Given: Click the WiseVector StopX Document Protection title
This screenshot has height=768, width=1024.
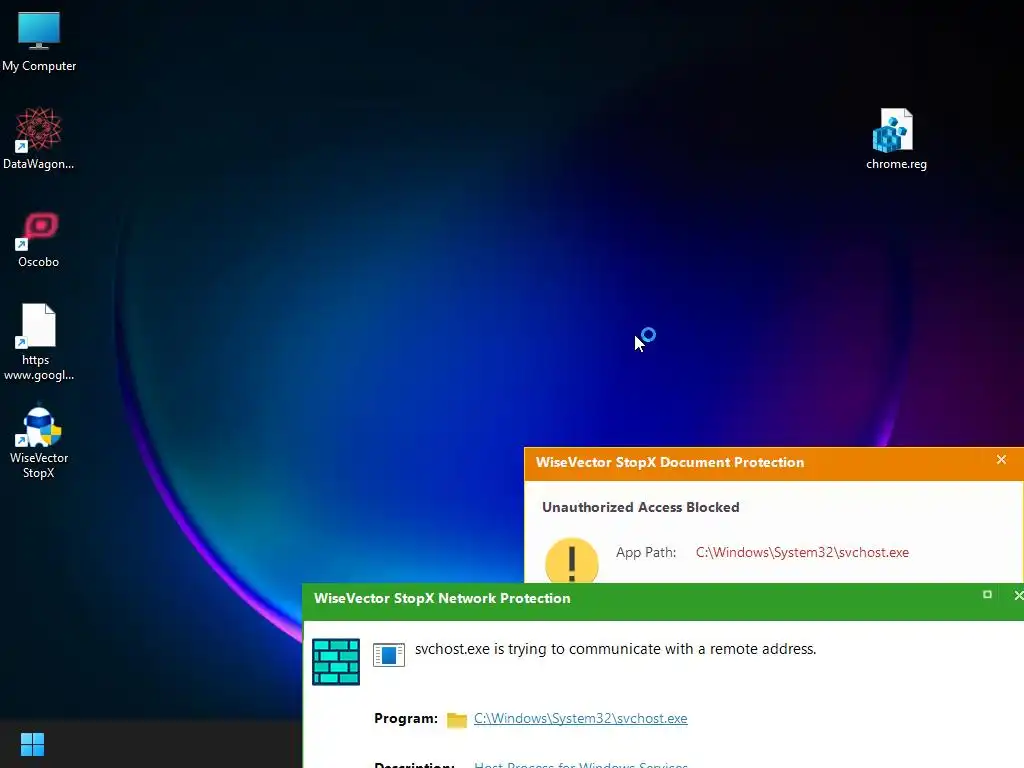Looking at the screenshot, I should pyautogui.click(x=669, y=462).
